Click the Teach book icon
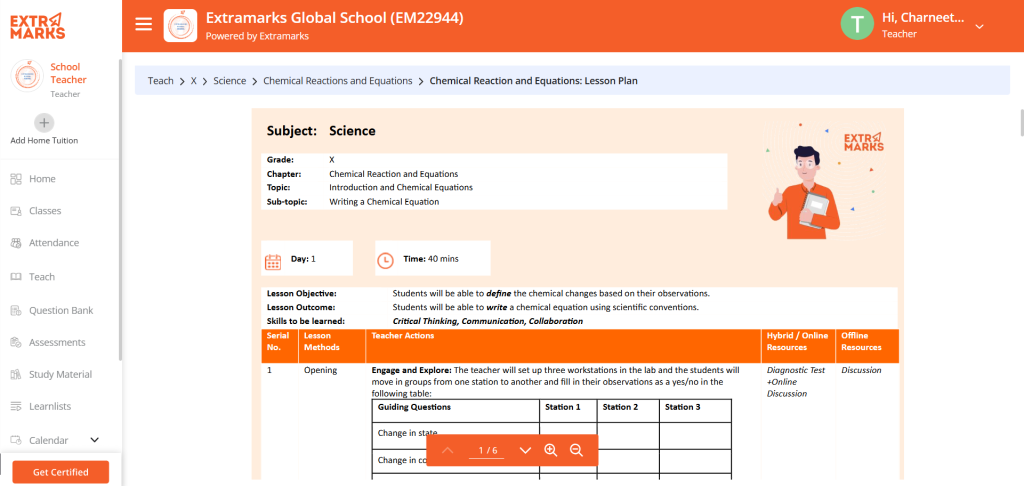 click(16, 276)
